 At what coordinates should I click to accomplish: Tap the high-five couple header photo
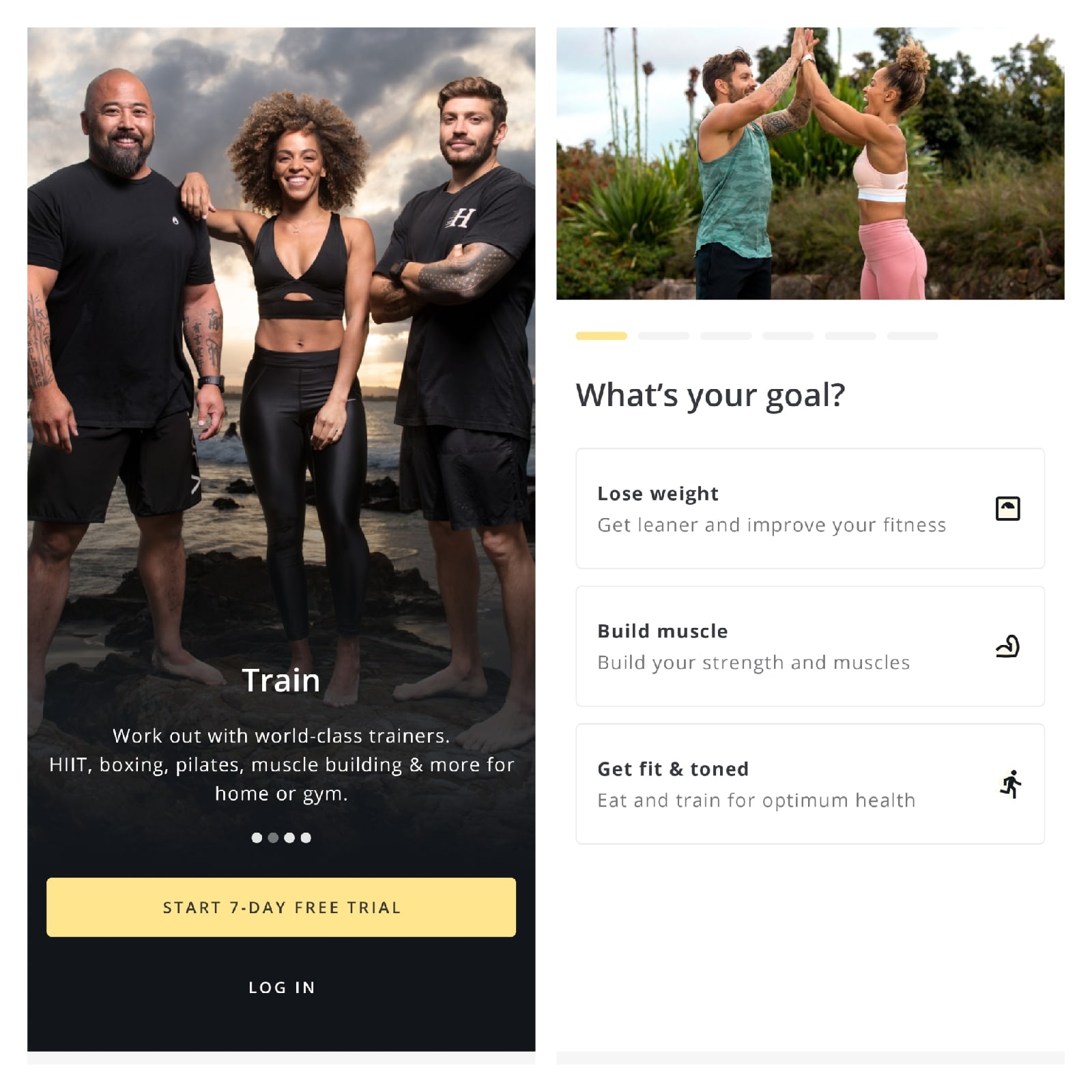810,163
